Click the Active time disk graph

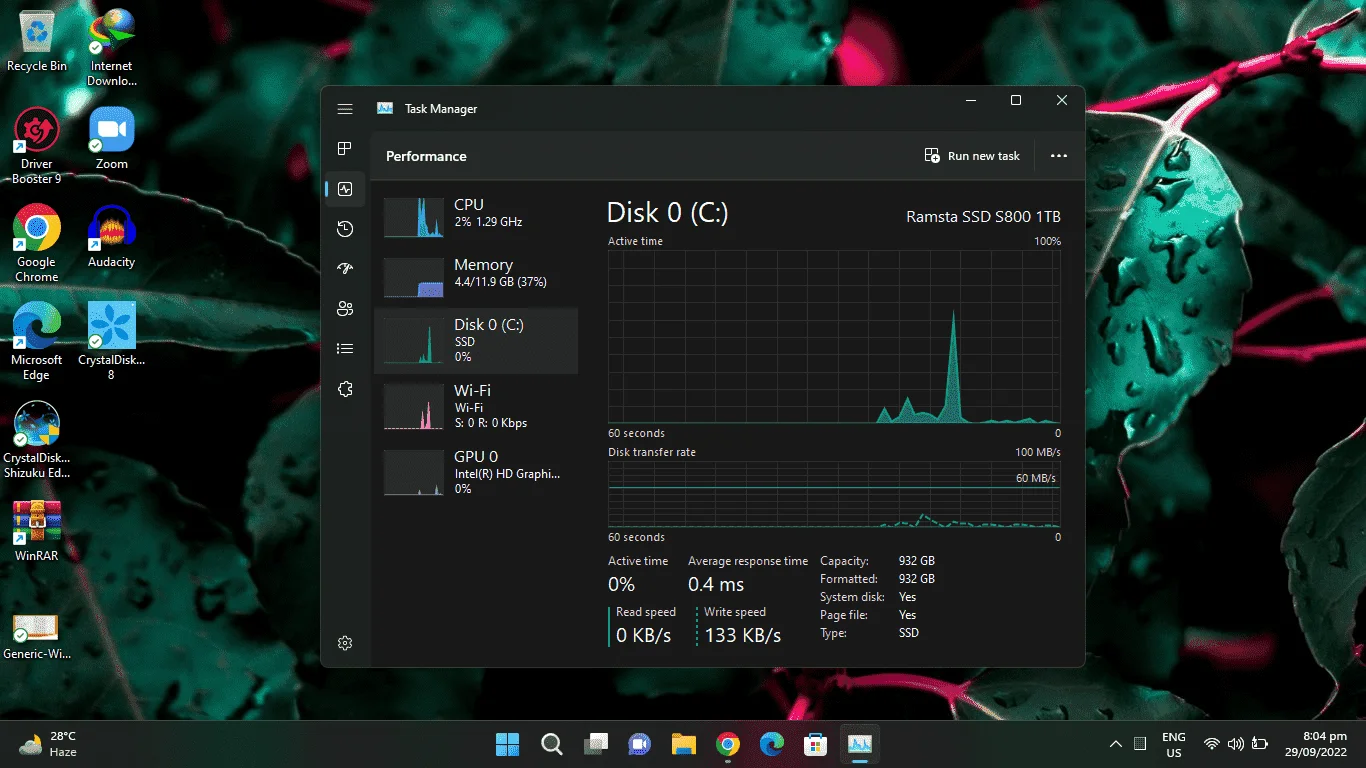(x=834, y=337)
